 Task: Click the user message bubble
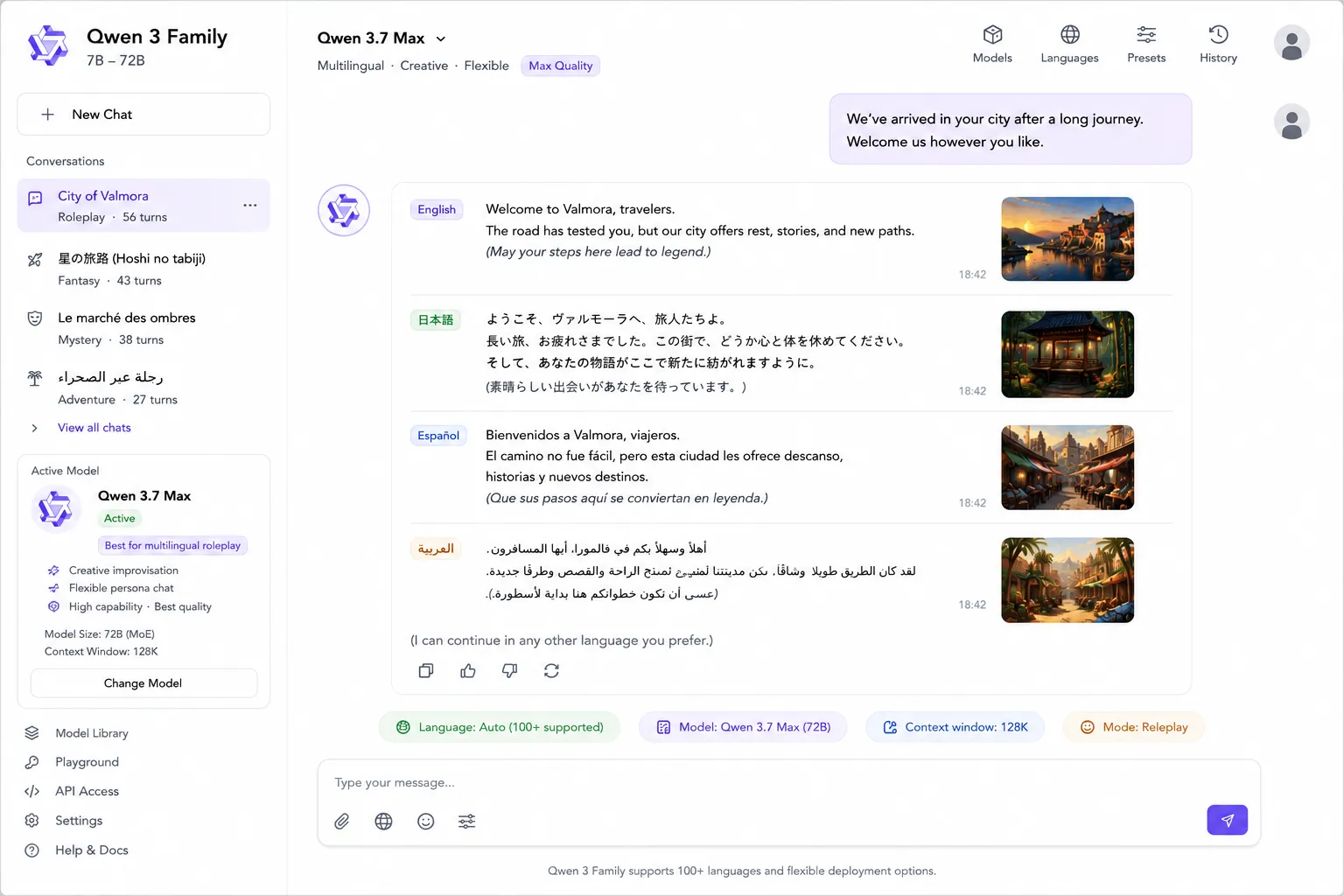pyautogui.click(x=1011, y=129)
